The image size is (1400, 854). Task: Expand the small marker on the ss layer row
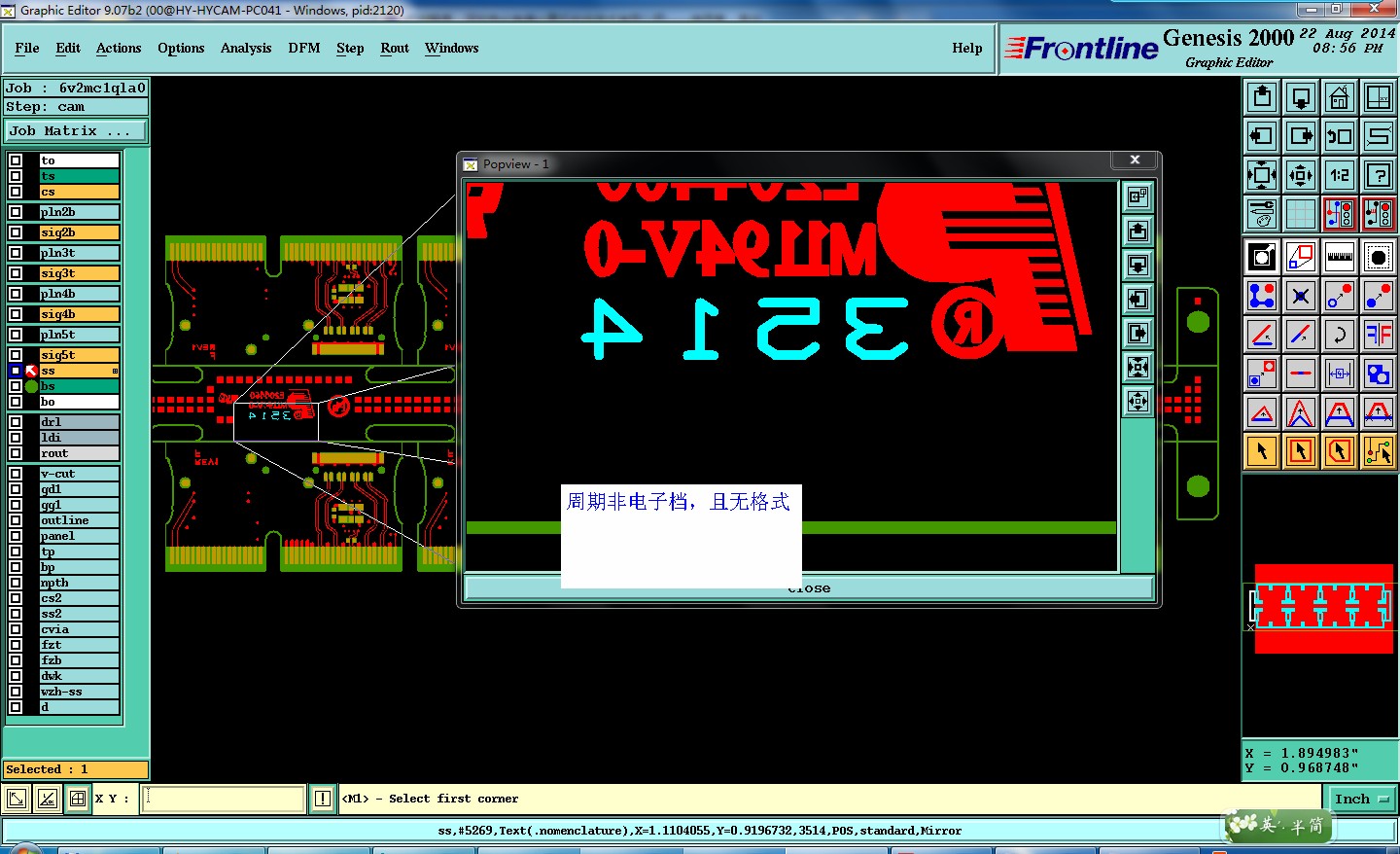click(x=115, y=371)
